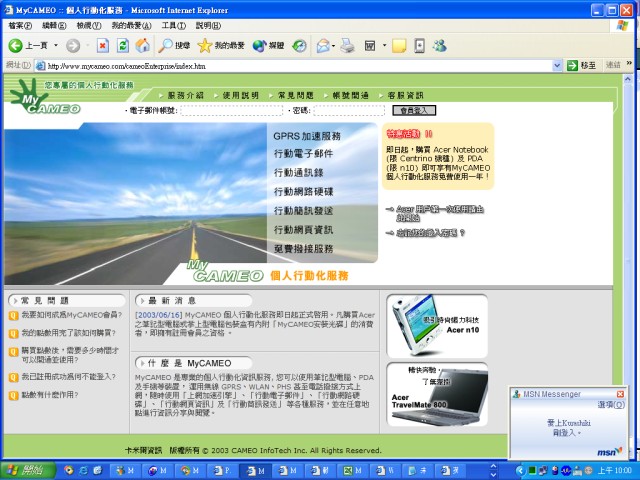The height and width of the screenshot is (480, 640).
Task: Click the Internet Explorer quick launch icon
Action: point(83,470)
